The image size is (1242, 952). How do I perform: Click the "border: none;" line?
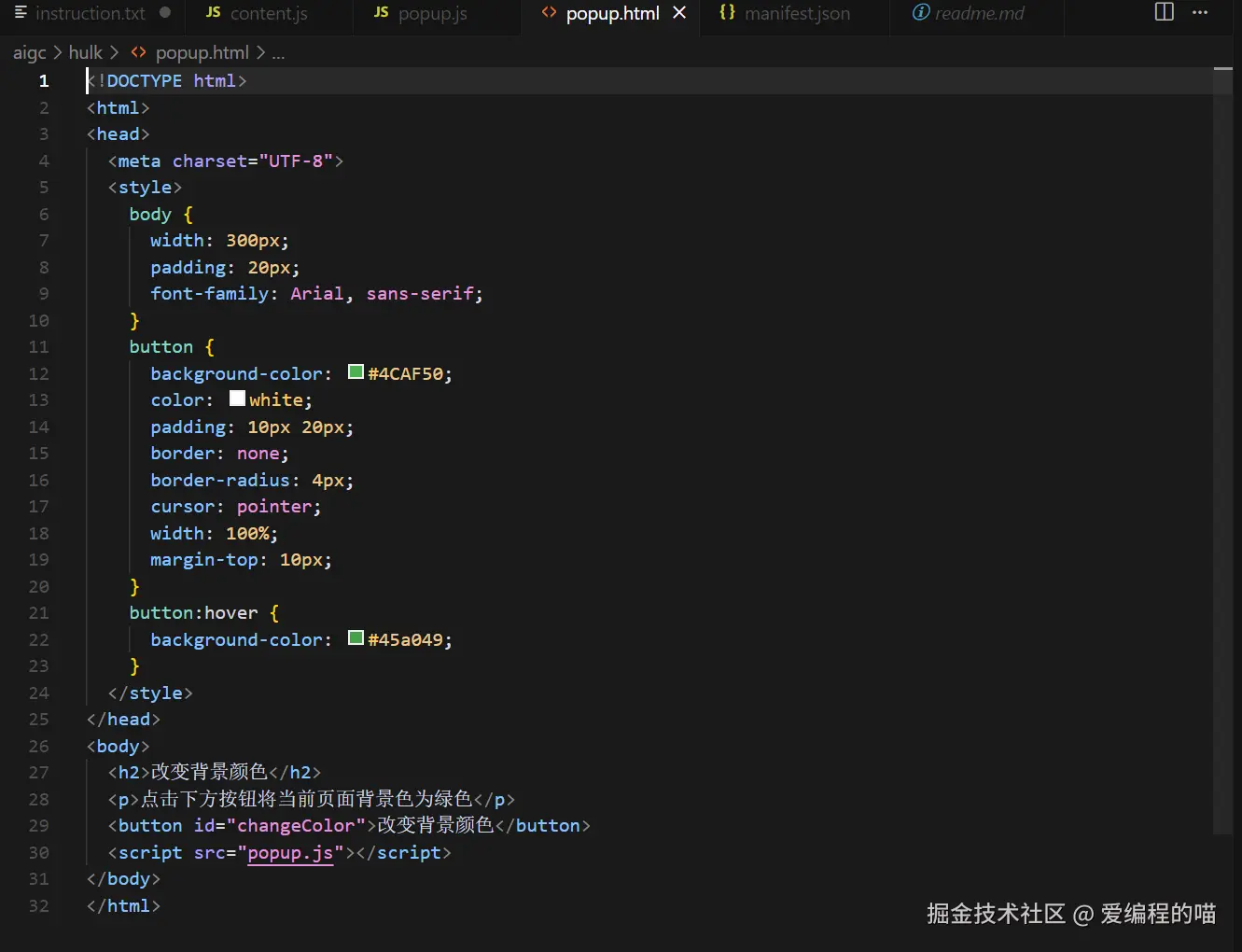219,454
